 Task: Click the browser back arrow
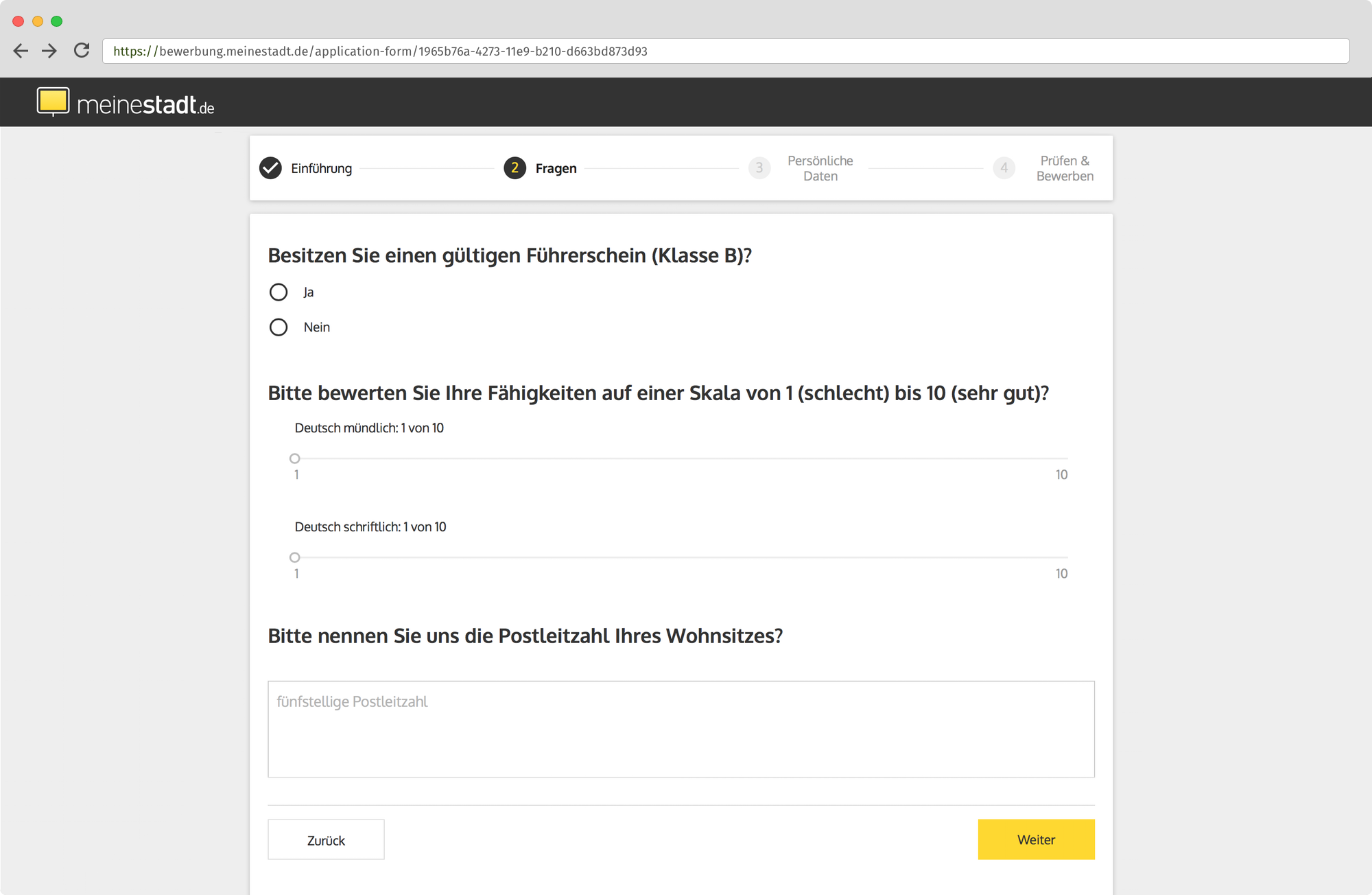[21, 51]
